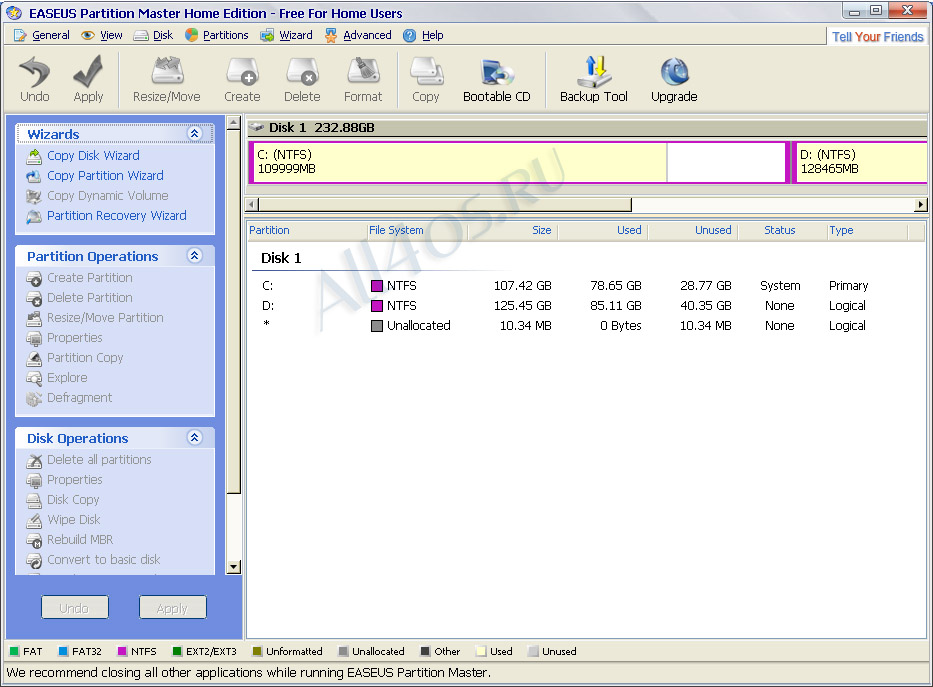Click the Delete all partitions icon
Image resolution: width=933 pixels, height=687 pixels.
pyautogui.click(x=34, y=460)
